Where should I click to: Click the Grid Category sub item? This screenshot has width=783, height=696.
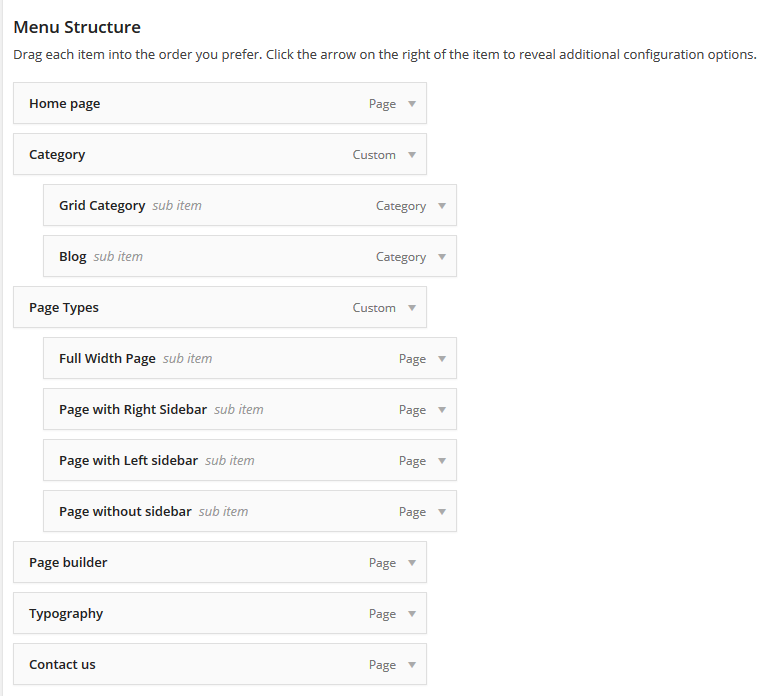coord(250,205)
